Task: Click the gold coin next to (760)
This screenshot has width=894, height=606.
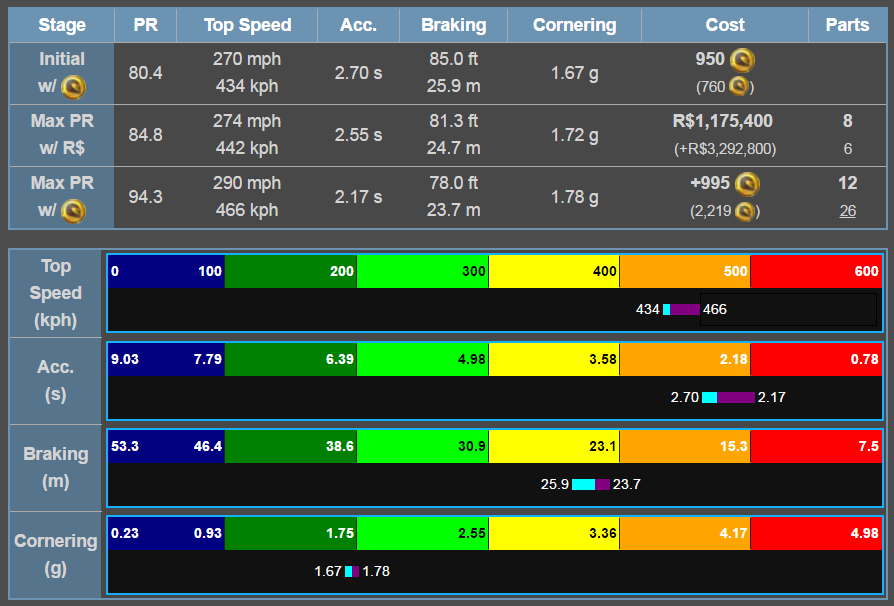Action: point(738,87)
